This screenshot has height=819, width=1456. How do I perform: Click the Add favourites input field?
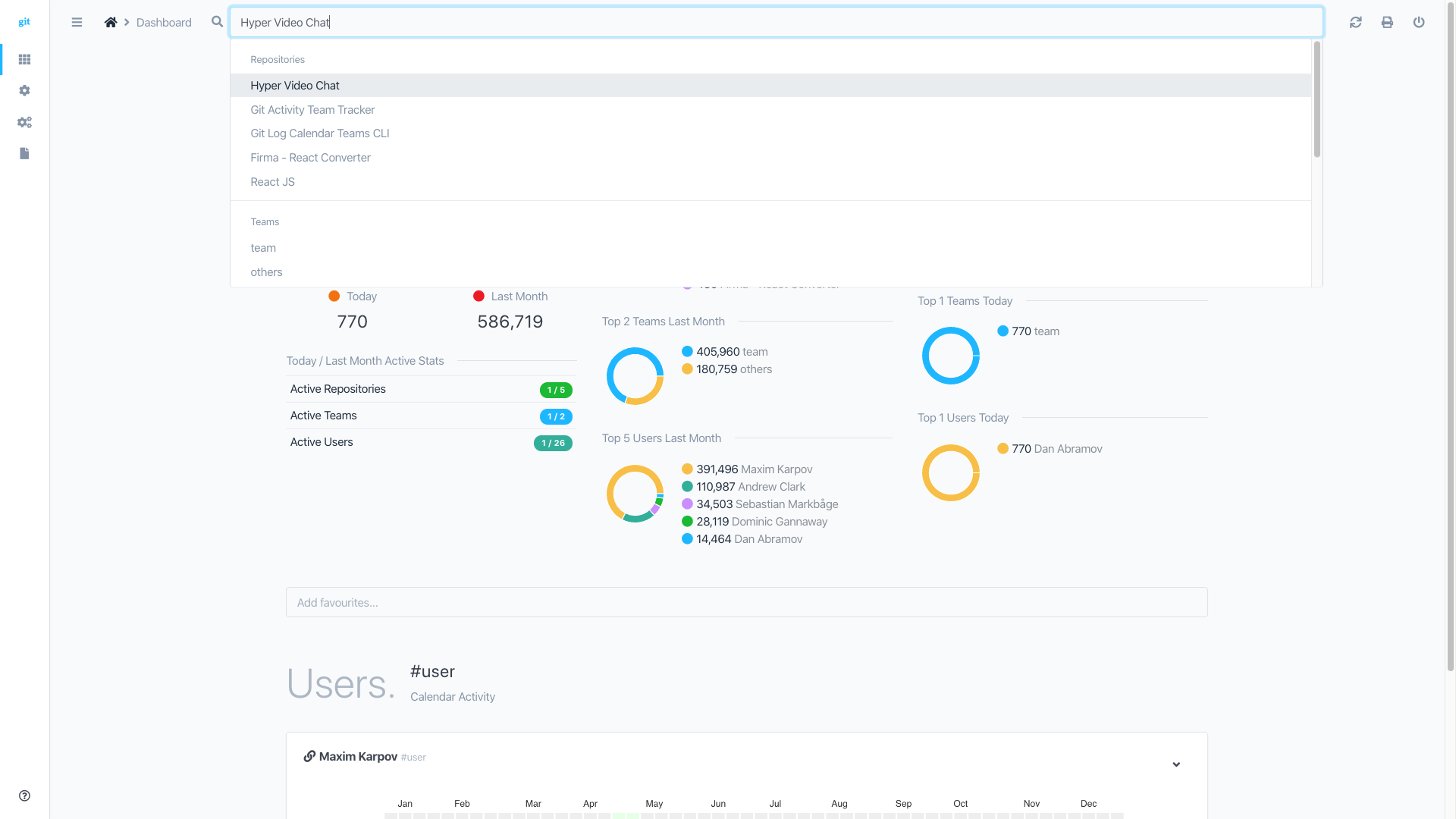pyautogui.click(x=746, y=602)
